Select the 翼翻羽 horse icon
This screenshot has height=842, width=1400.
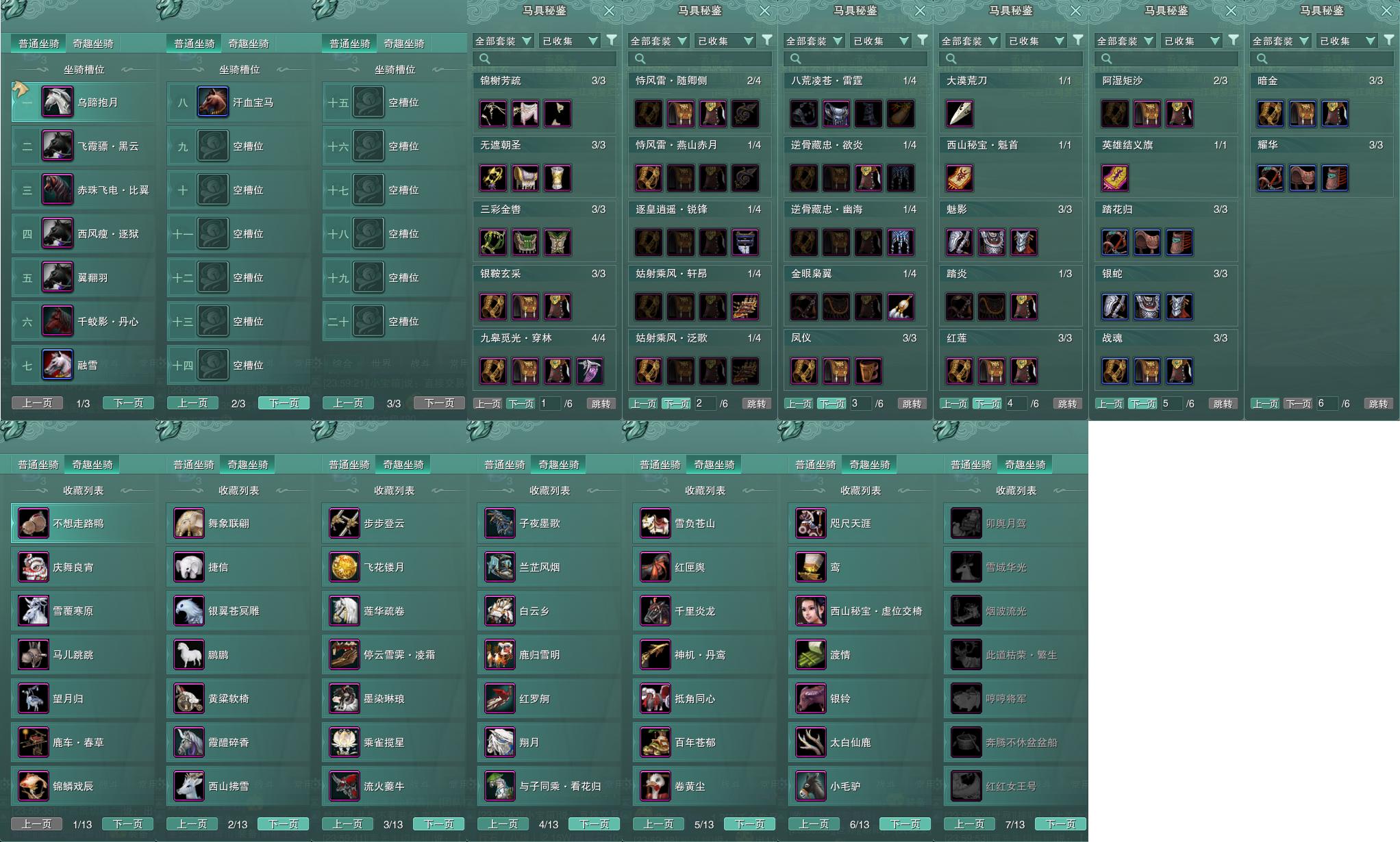(x=58, y=277)
